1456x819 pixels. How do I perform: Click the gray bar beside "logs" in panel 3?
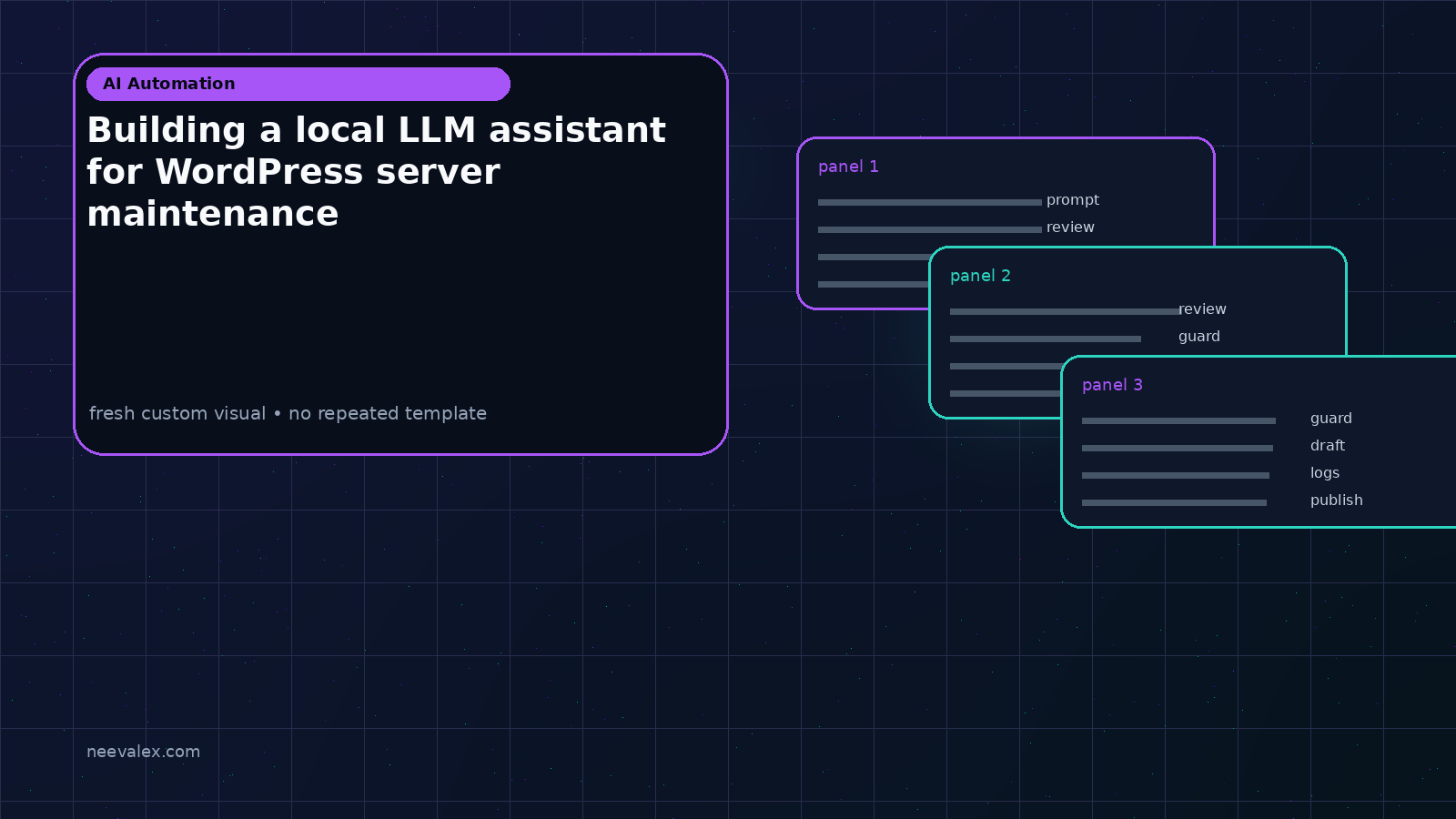pyautogui.click(x=1176, y=475)
